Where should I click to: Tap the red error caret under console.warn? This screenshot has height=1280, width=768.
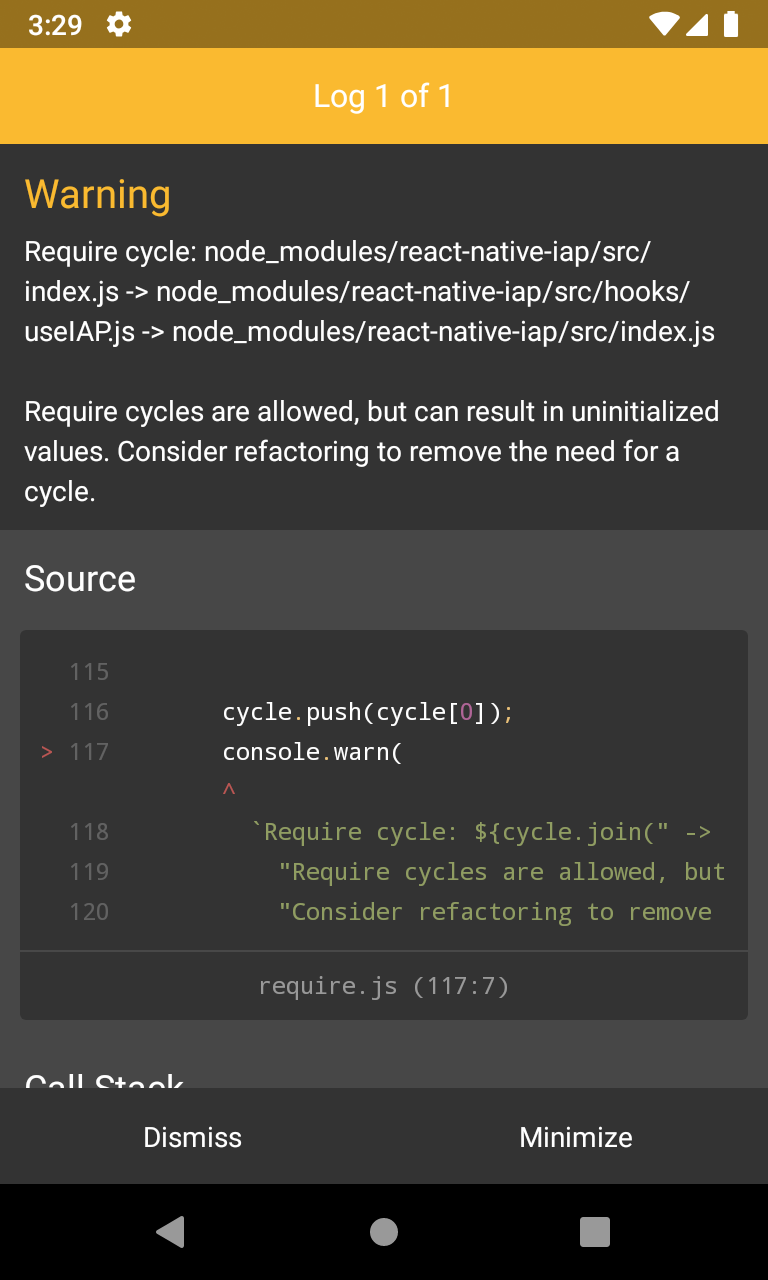pos(229,790)
